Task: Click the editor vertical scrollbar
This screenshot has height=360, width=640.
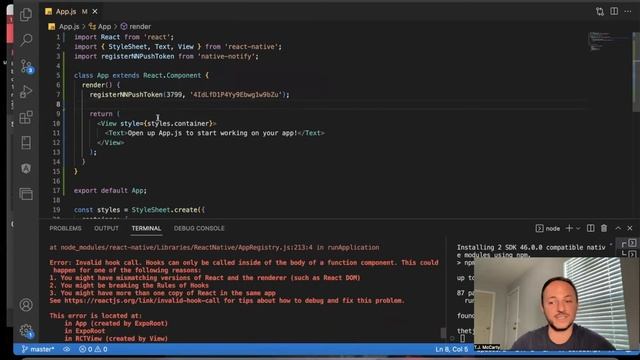Action: (636, 71)
